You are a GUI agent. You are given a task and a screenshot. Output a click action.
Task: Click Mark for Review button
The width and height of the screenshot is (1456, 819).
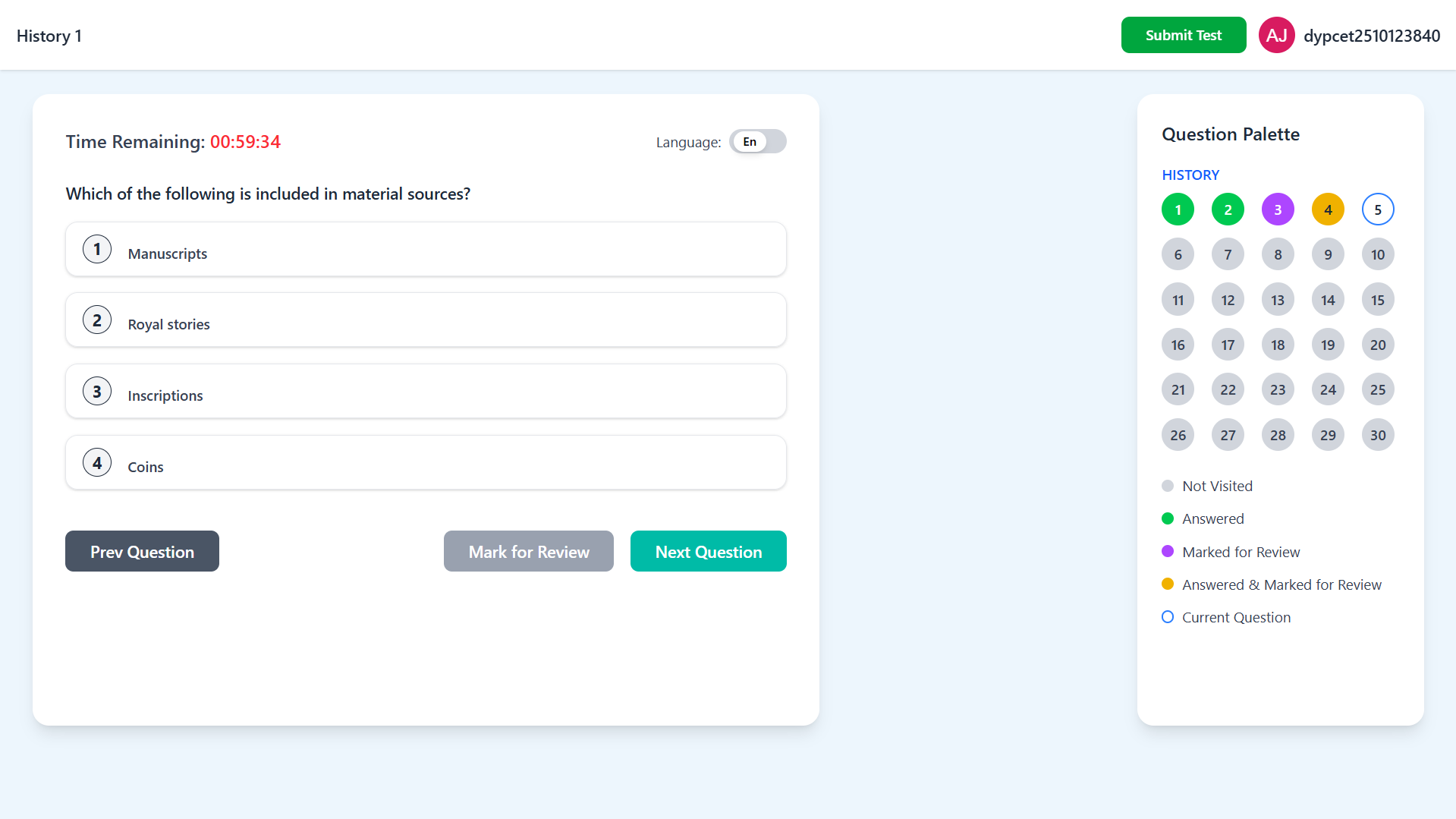[x=529, y=552]
